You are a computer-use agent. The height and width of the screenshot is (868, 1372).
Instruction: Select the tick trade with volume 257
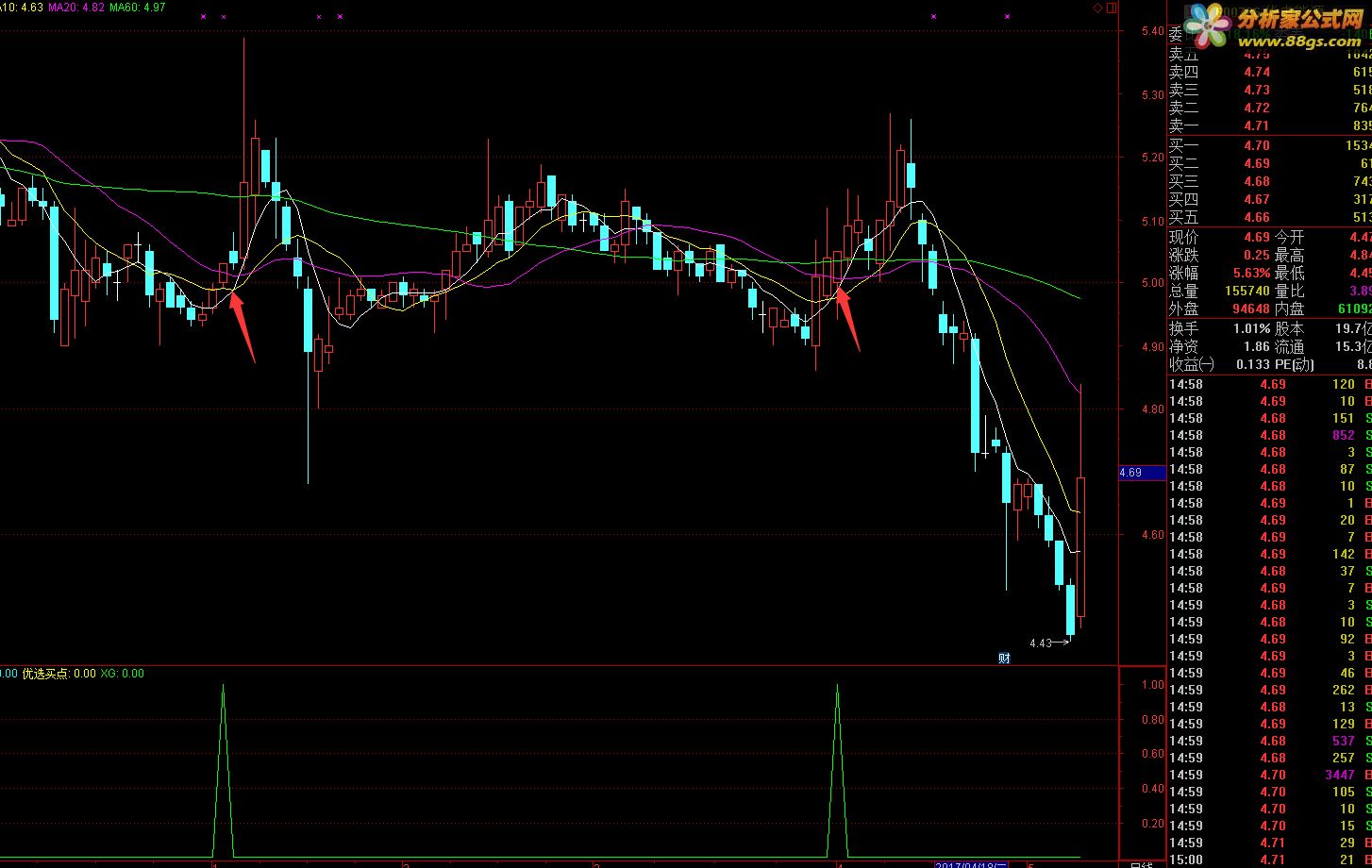coord(1270,758)
